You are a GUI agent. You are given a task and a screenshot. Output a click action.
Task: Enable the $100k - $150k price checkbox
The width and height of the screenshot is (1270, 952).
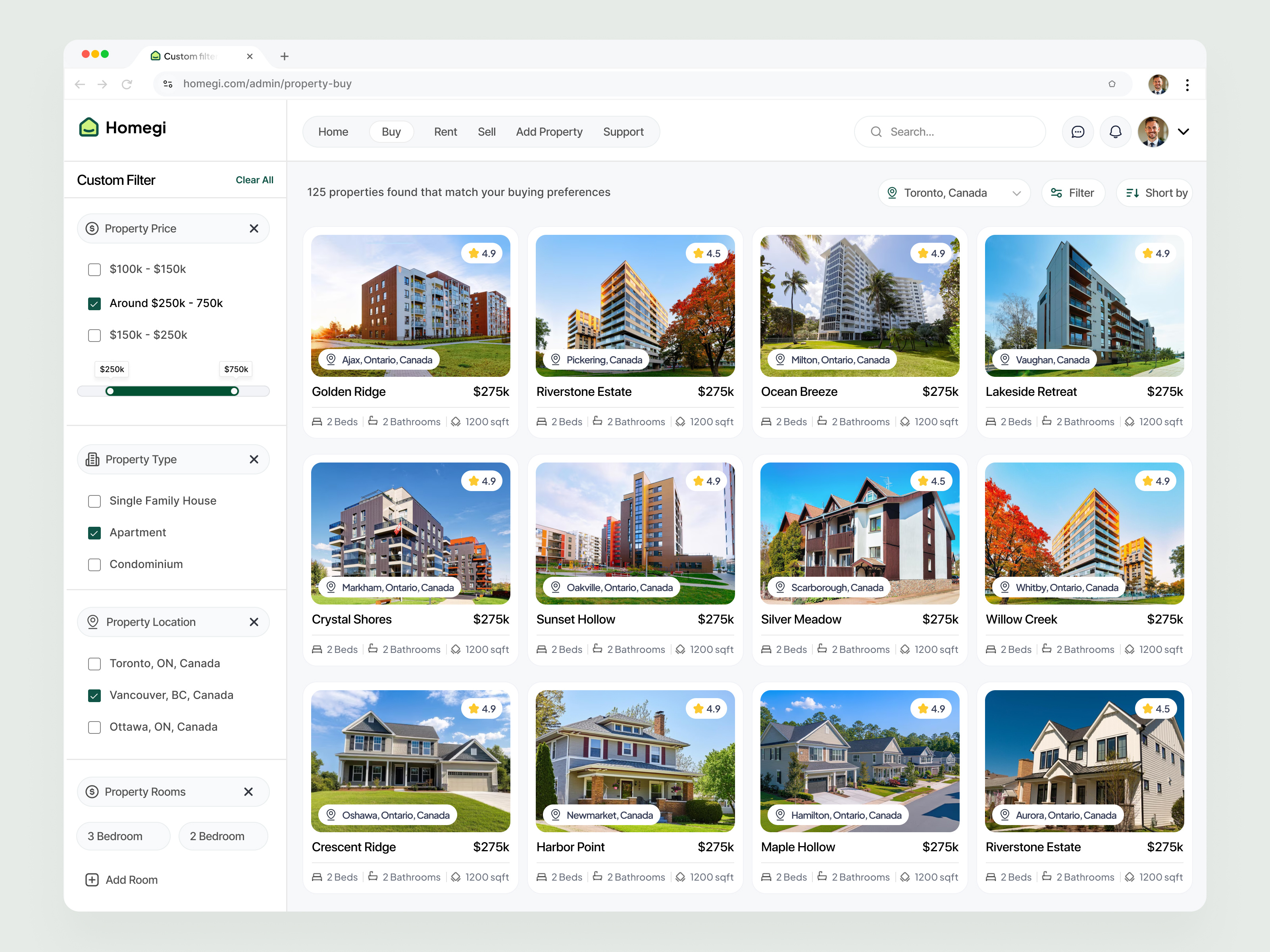tap(94, 269)
